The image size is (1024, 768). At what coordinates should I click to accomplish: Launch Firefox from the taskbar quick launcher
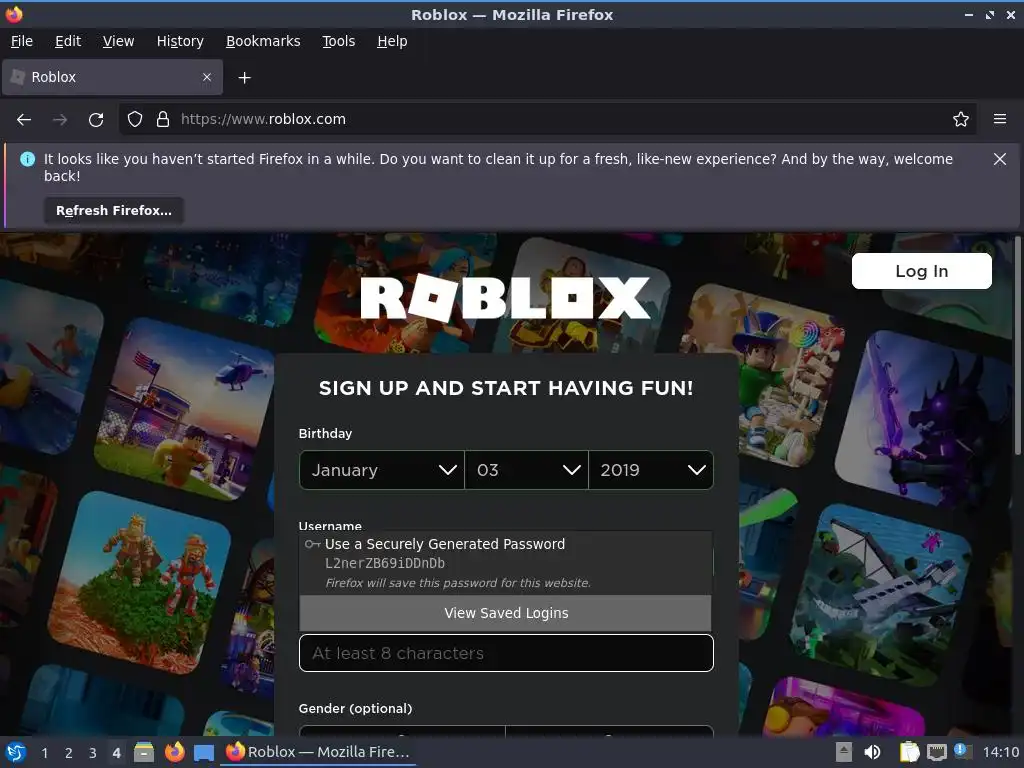(x=174, y=752)
